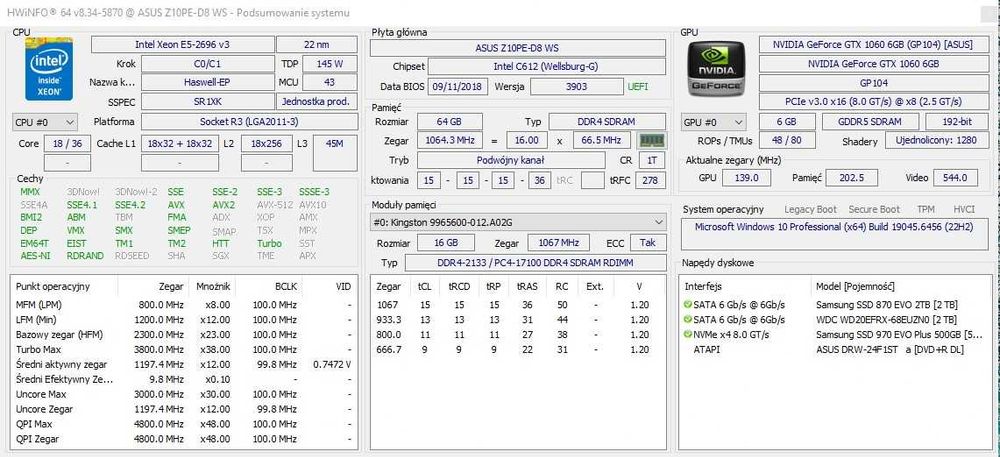Image resolution: width=1000 pixels, height=457 pixels.
Task: Open the GPU #0 selector dropdown
Action: point(714,122)
